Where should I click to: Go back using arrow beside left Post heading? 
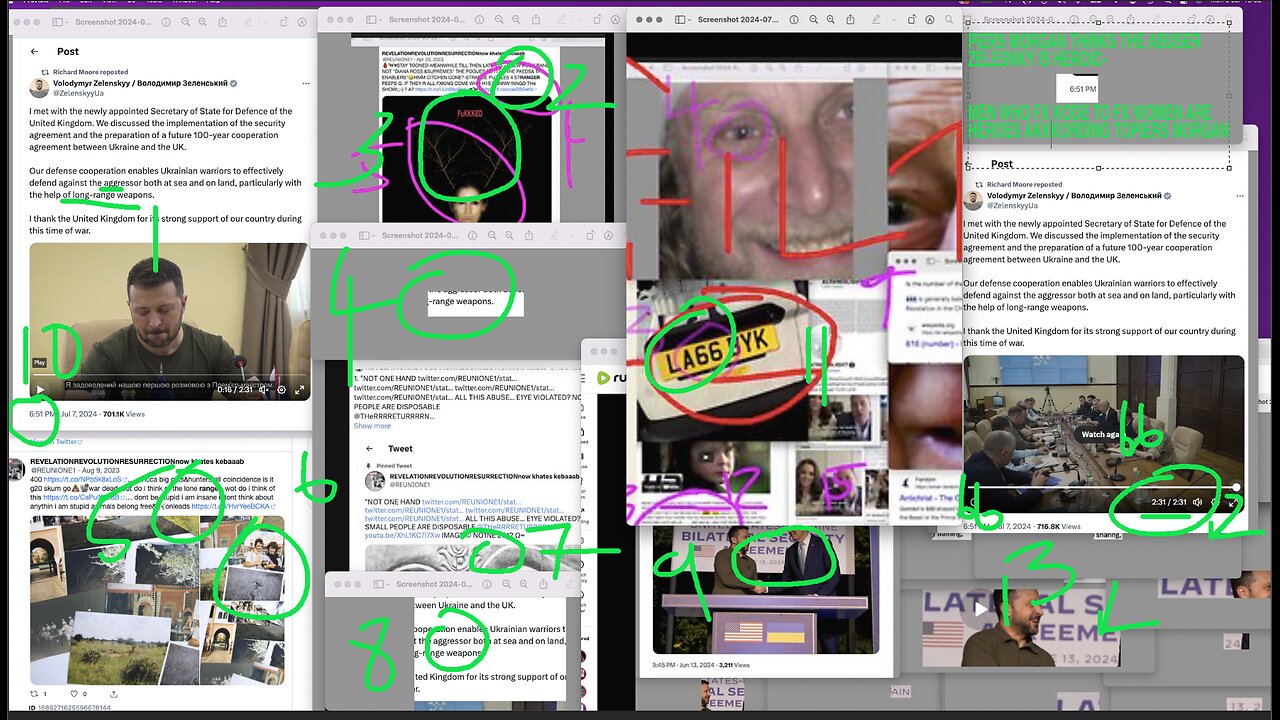pyautogui.click(x=34, y=51)
